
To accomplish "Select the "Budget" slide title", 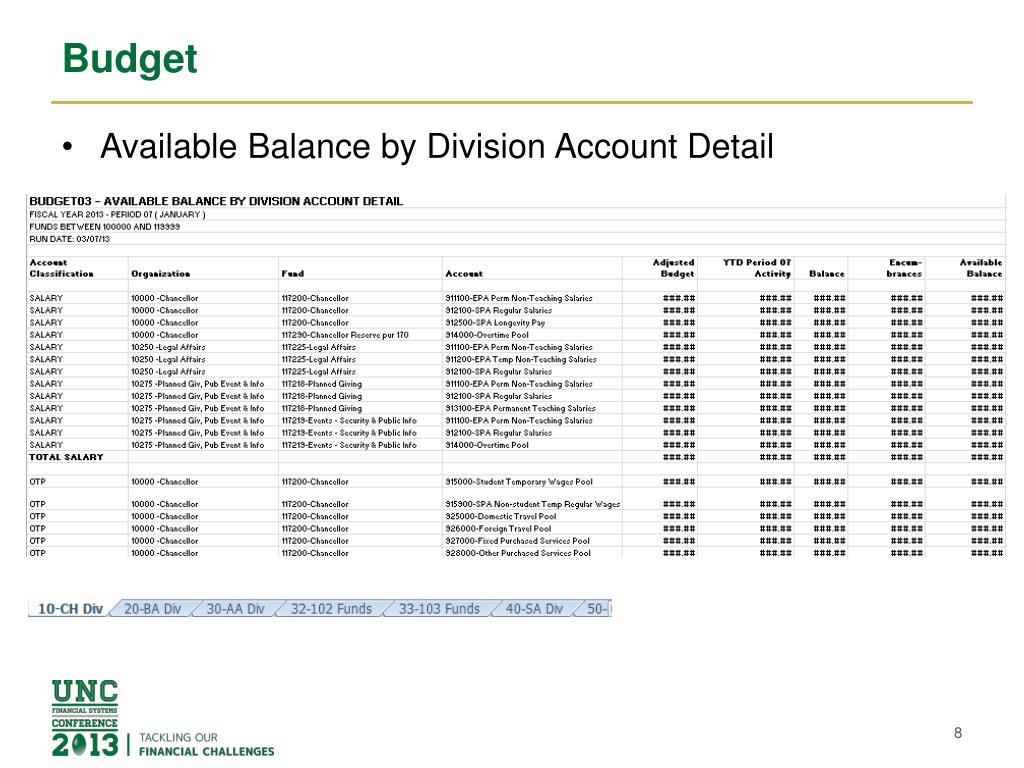I will pos(130,59).
